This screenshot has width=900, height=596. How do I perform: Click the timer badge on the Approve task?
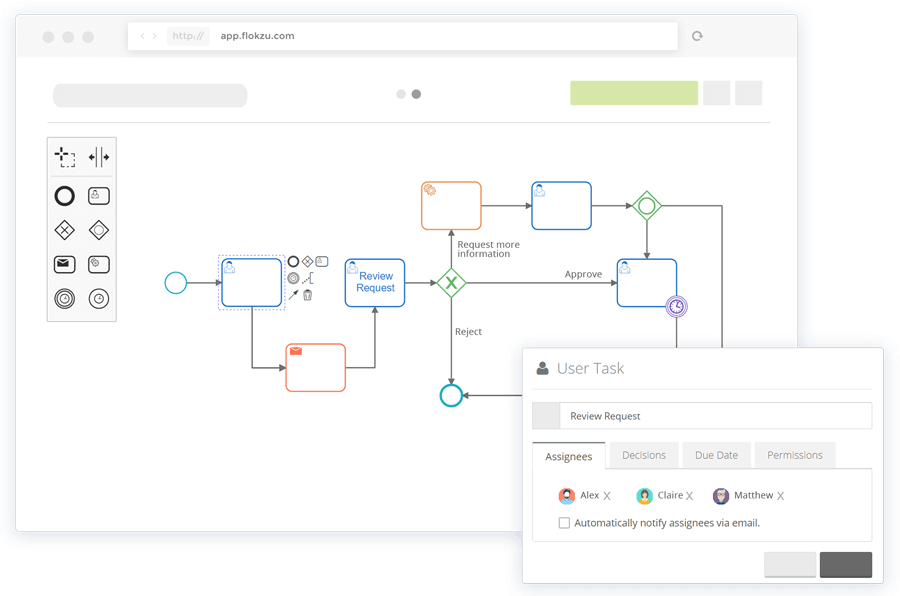pyautogui.click(x=677, y=305)
